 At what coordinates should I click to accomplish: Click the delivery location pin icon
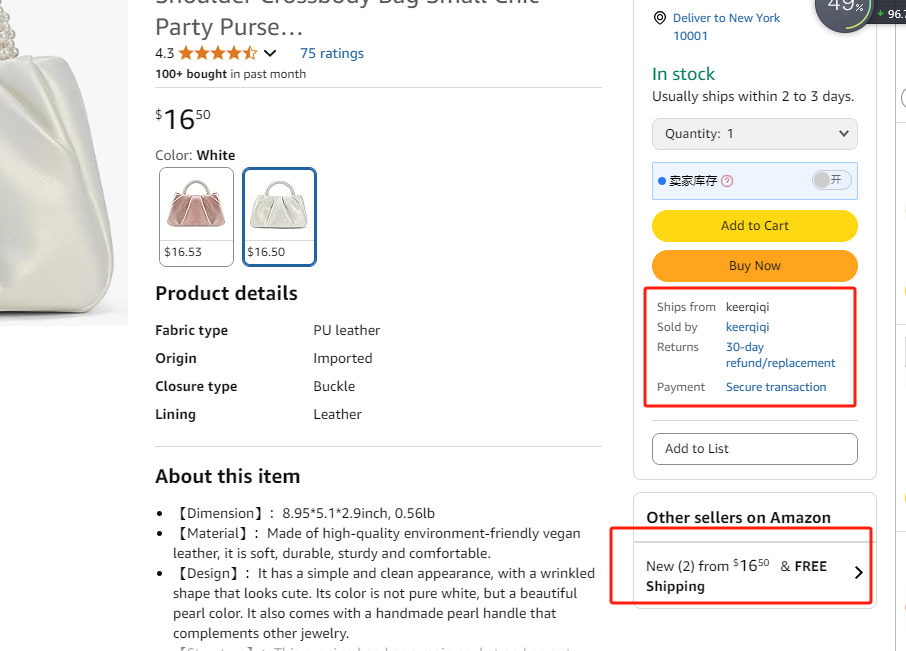tap(660, 19)
